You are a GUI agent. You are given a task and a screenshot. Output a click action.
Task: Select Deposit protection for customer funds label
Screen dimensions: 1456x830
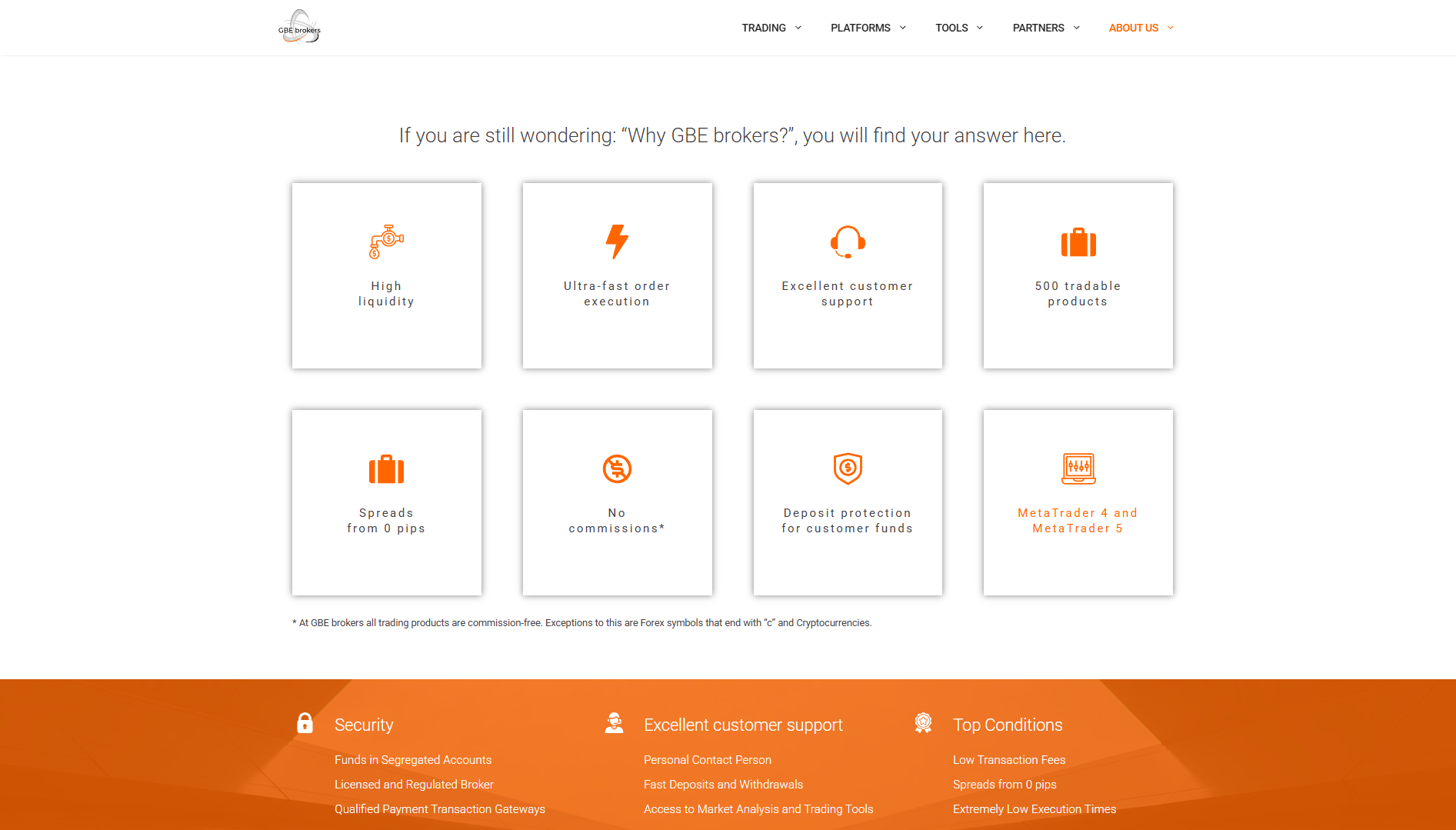pyautogui.click(x=848, y=521)
